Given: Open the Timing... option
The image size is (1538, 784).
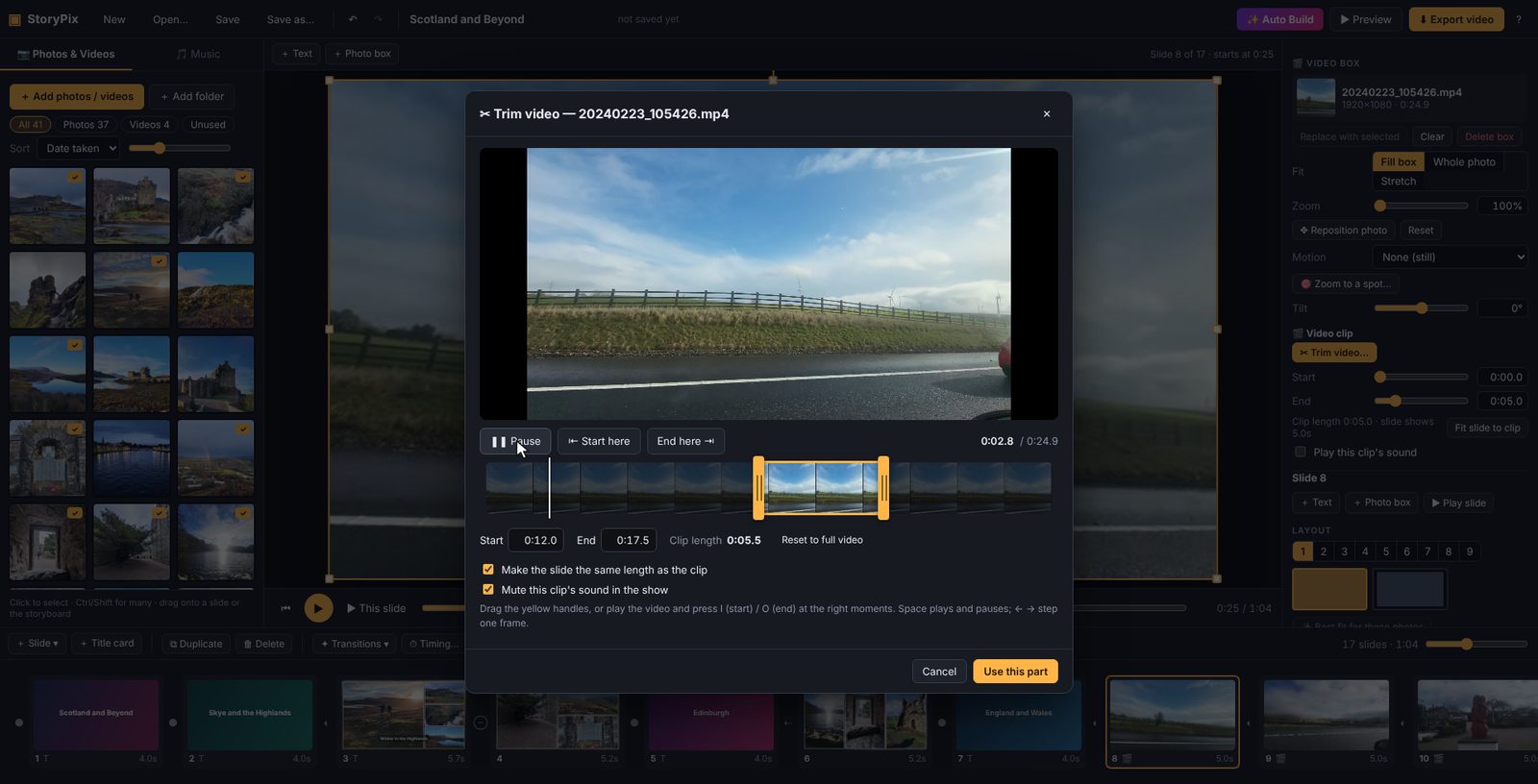Looking at the screenshot, I should (x=434, y=644).
